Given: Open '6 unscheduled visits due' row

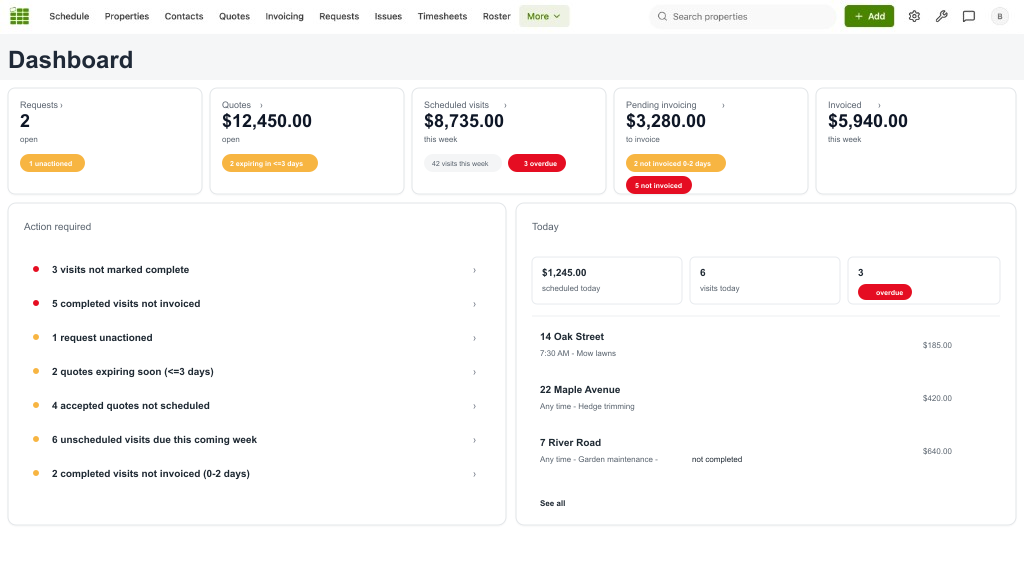Looking at the screenshot, I should tap(257, 440).
